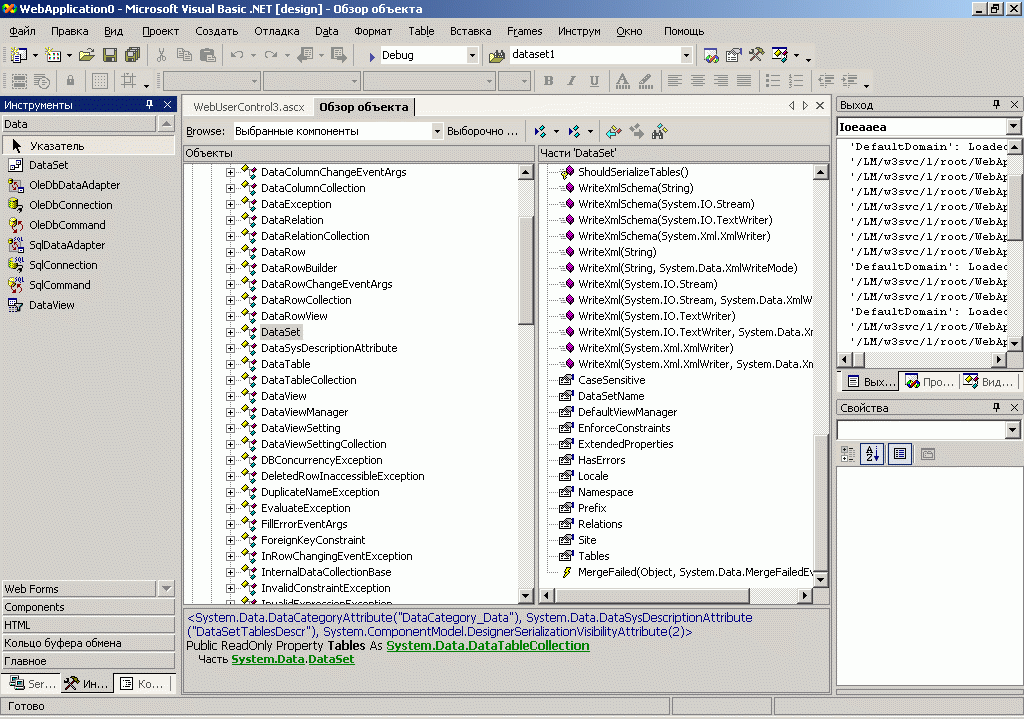Screen dimensions: 1024x719
Task: Open the Файл menu
Action: click(x=22, y=31)
